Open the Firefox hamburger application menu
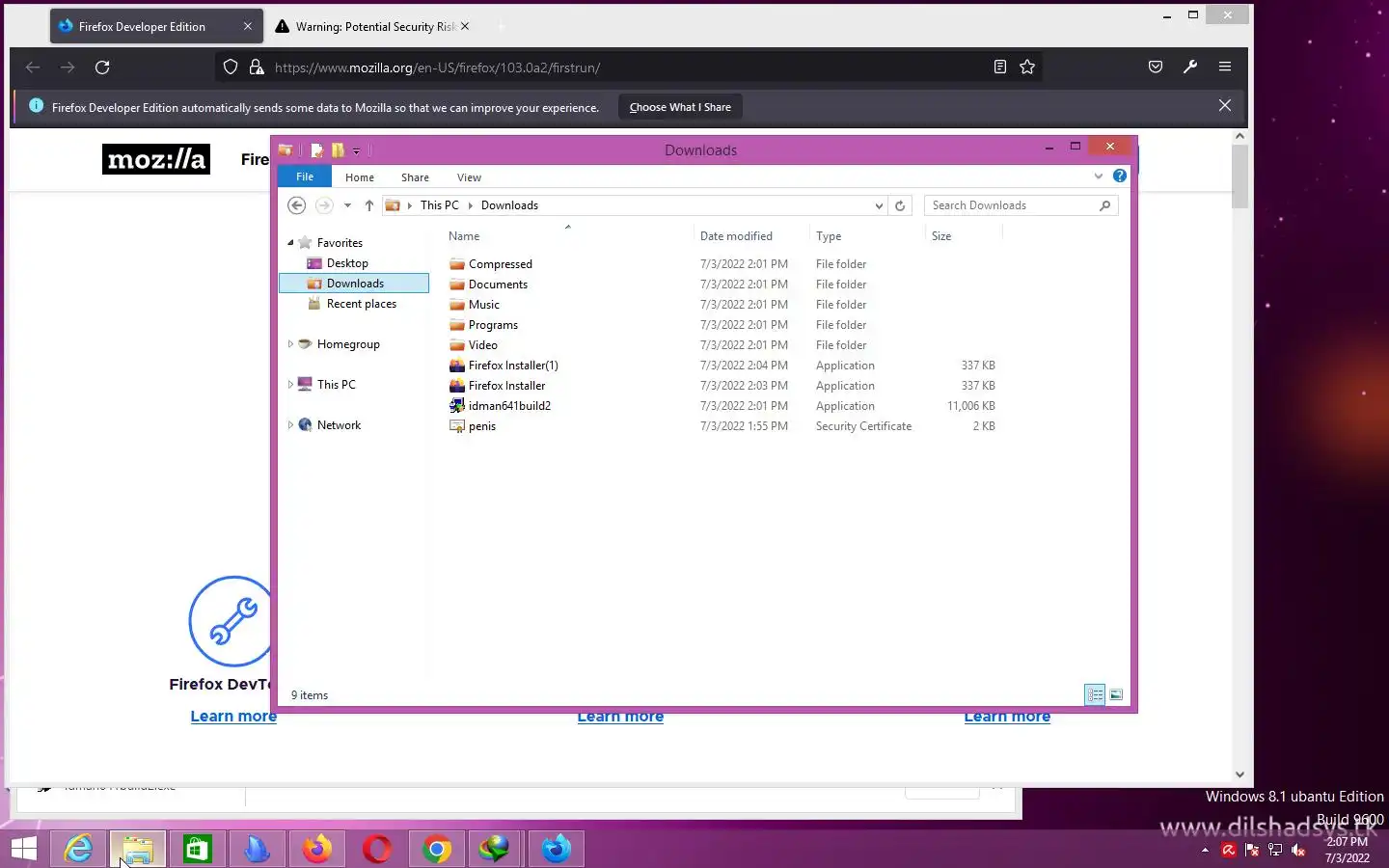Viewport: 1389px width, 868px height. 1225,67
